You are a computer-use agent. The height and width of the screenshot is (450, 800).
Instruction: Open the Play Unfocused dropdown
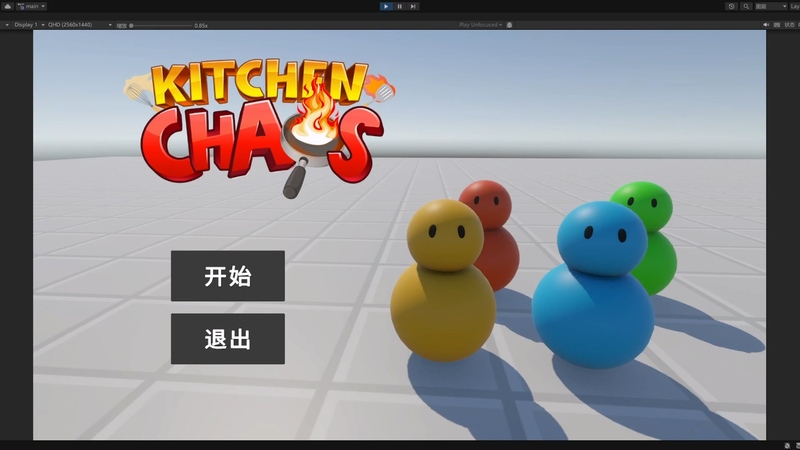pyautogui.click(x=480, y=24)
